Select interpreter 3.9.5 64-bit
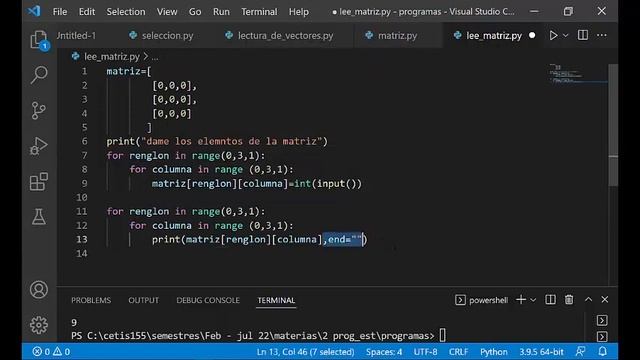The image size is (640, 360). point(541,351)
